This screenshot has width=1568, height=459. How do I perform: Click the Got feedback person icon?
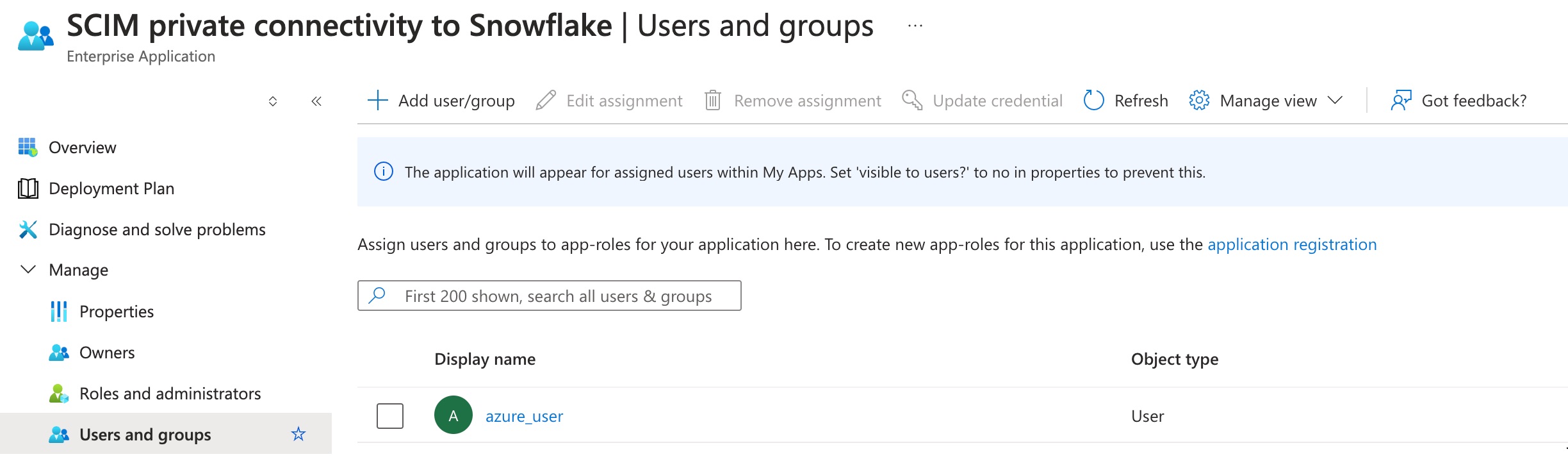tap(1401, 101)
